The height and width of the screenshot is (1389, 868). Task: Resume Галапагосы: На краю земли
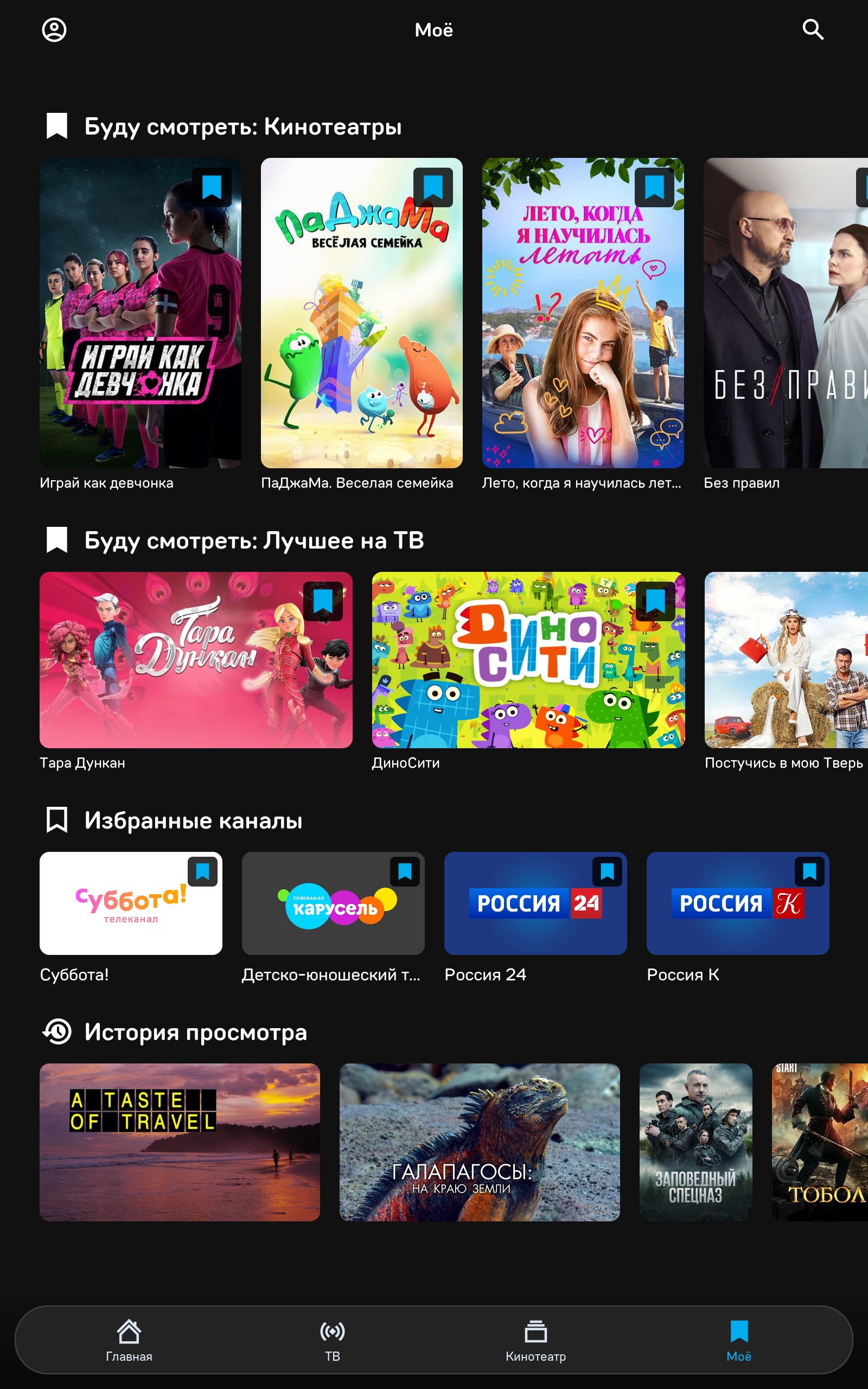point(480,1142)
